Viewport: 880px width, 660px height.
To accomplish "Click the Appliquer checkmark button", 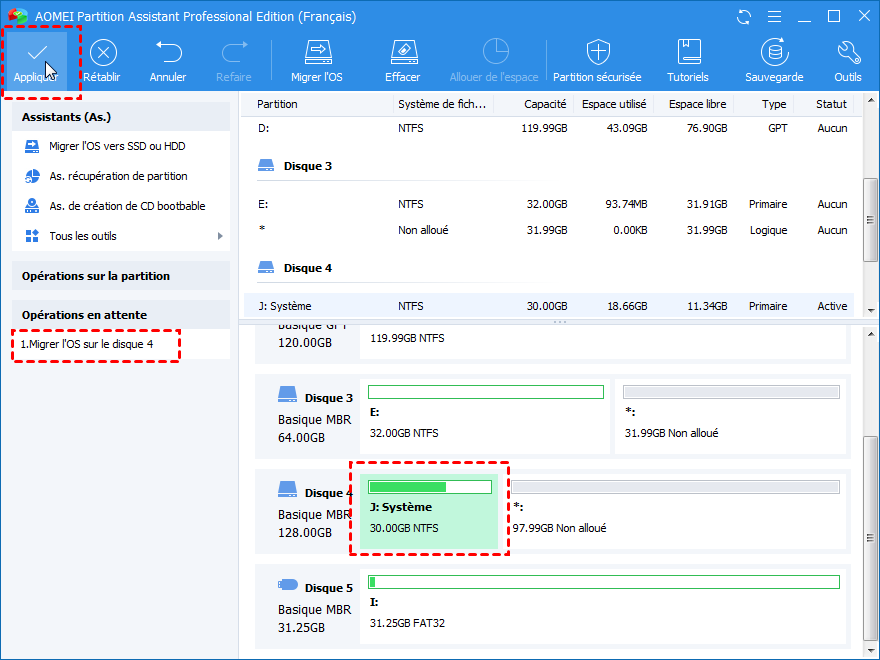I will [x=36, y=62].
